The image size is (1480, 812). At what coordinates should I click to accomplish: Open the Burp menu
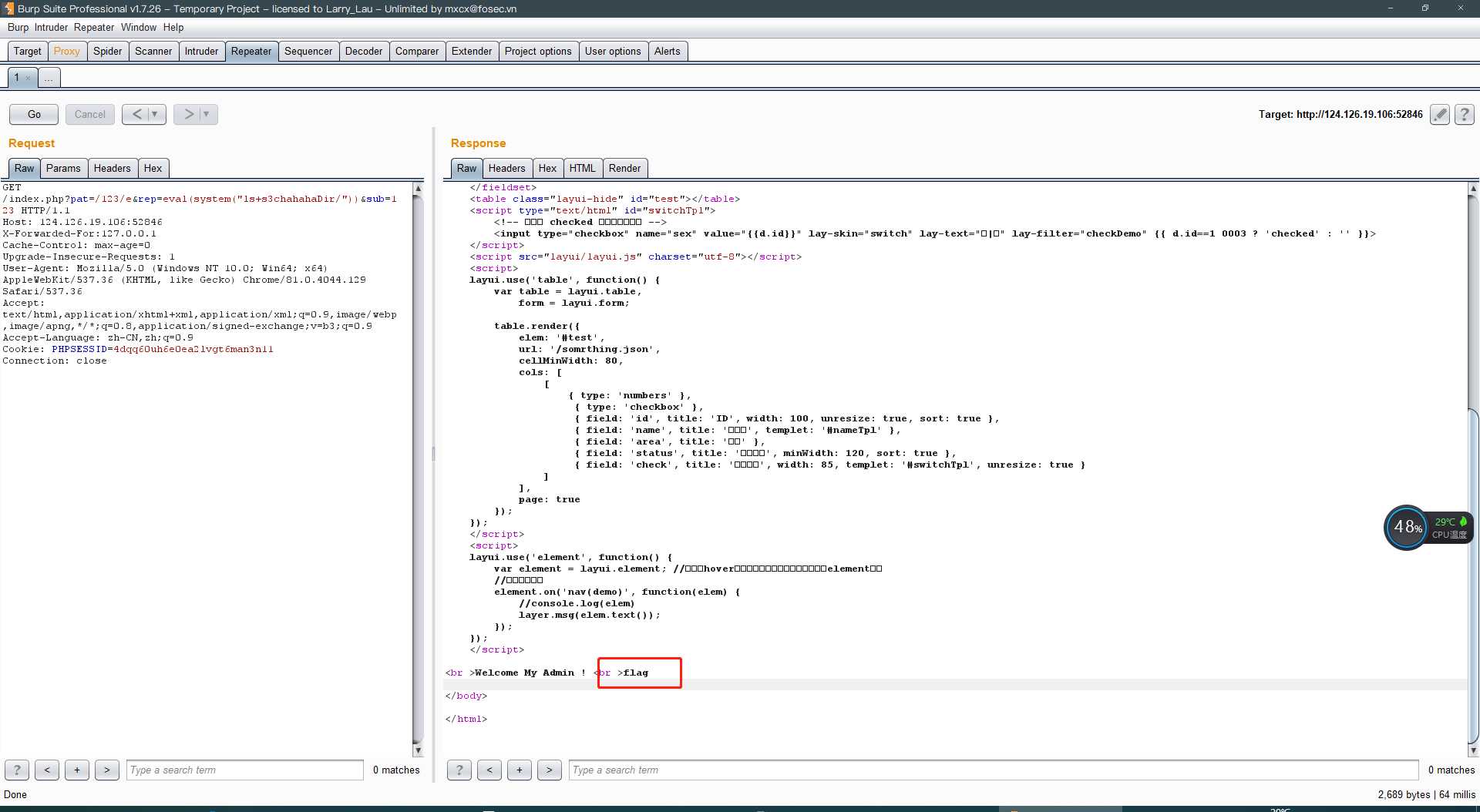point(18,27)
